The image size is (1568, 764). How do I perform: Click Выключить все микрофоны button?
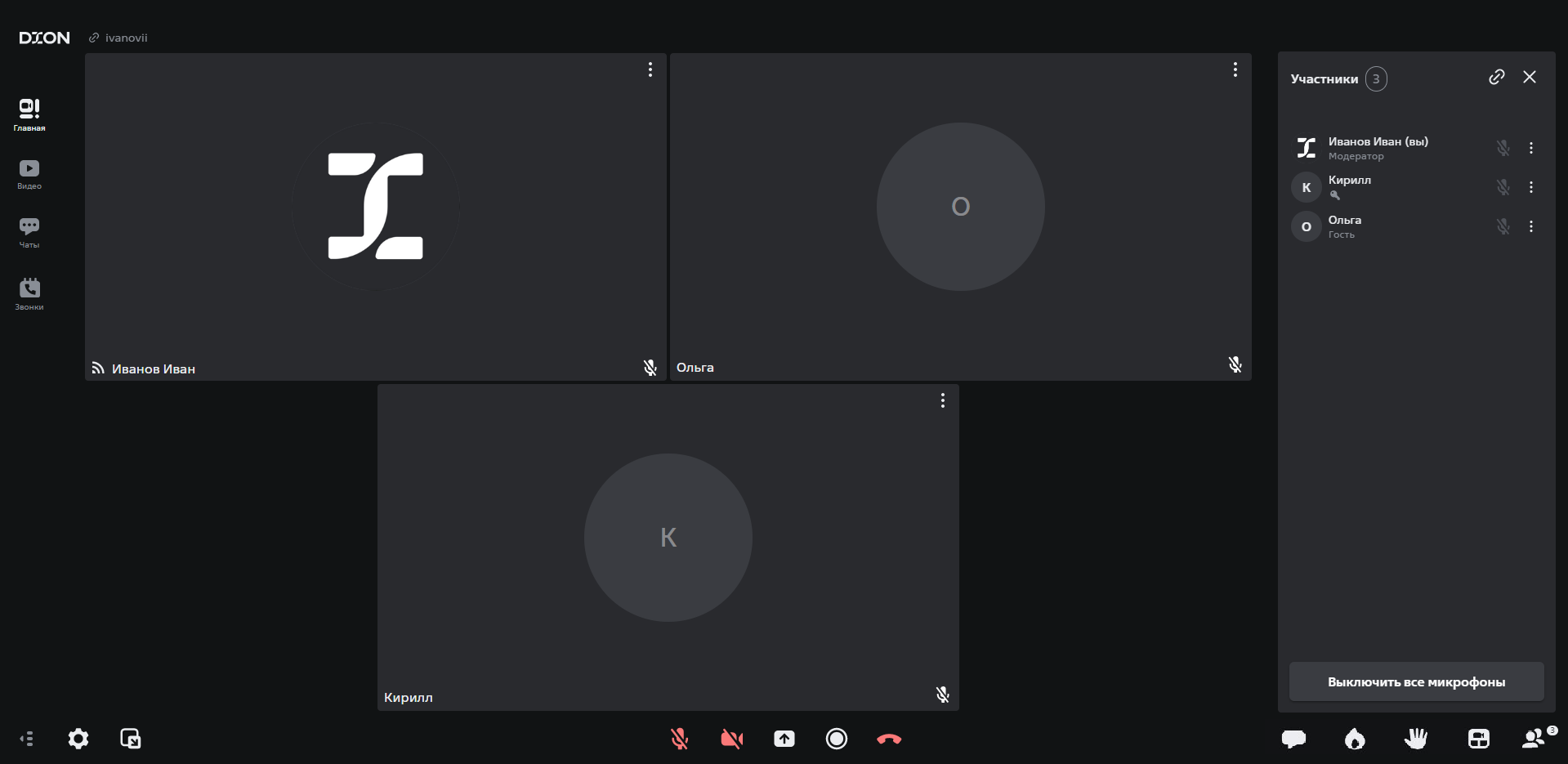pos(1417,681)
